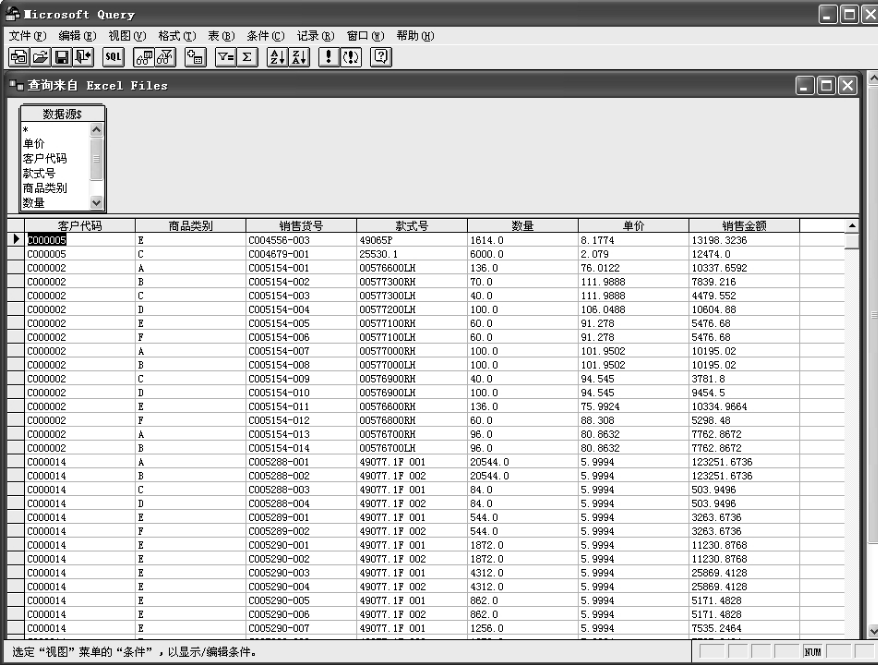Image resolution: width=878 pixels, height=665 pixels.
Task: Open the 格式(T) menu
Action: click(177, 36)
